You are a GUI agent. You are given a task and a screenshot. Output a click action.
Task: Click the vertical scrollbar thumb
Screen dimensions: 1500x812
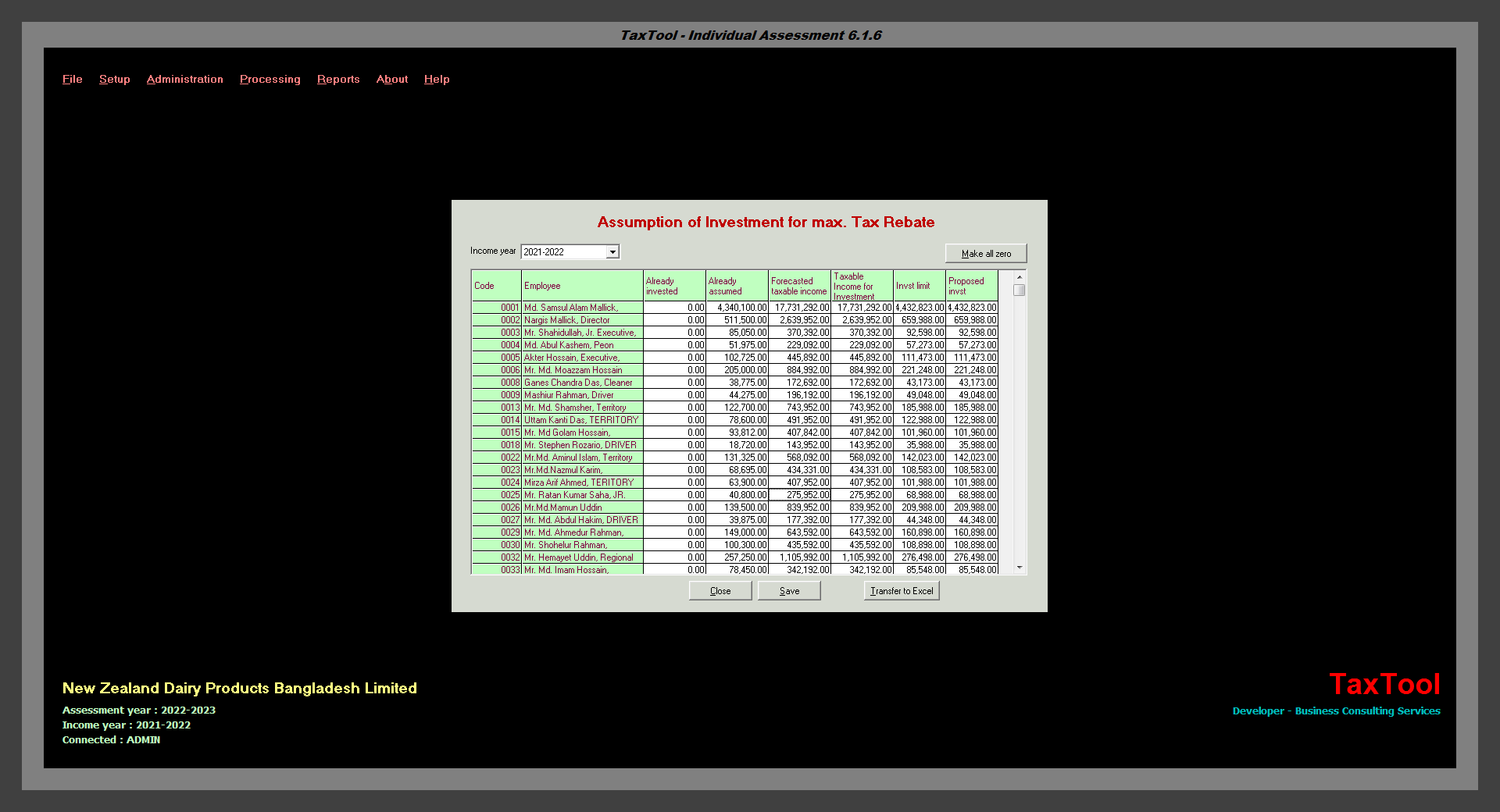point(1019,290)
